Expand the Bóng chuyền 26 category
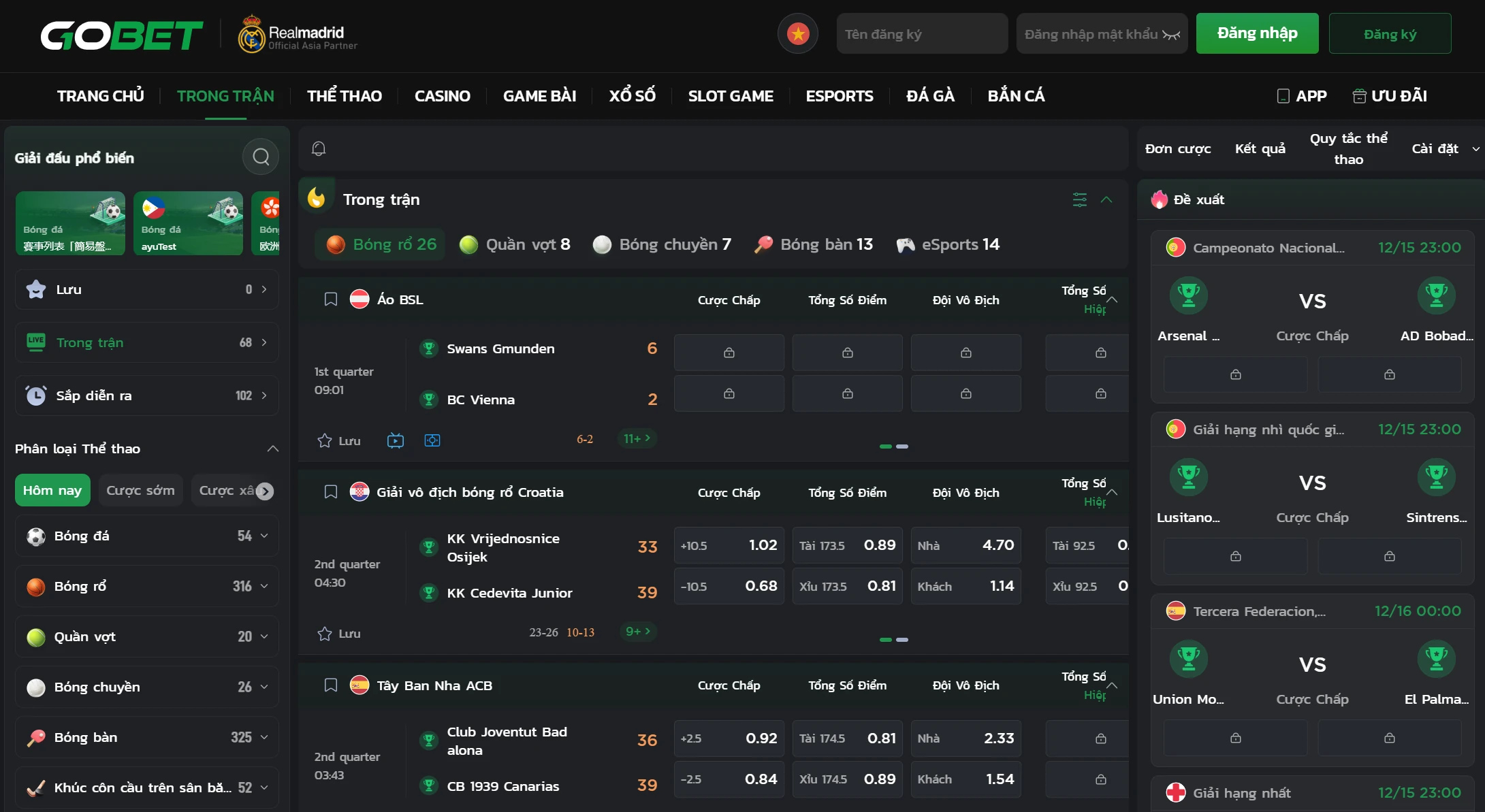This screenshot has height=812, width=1485. (147, 687)
